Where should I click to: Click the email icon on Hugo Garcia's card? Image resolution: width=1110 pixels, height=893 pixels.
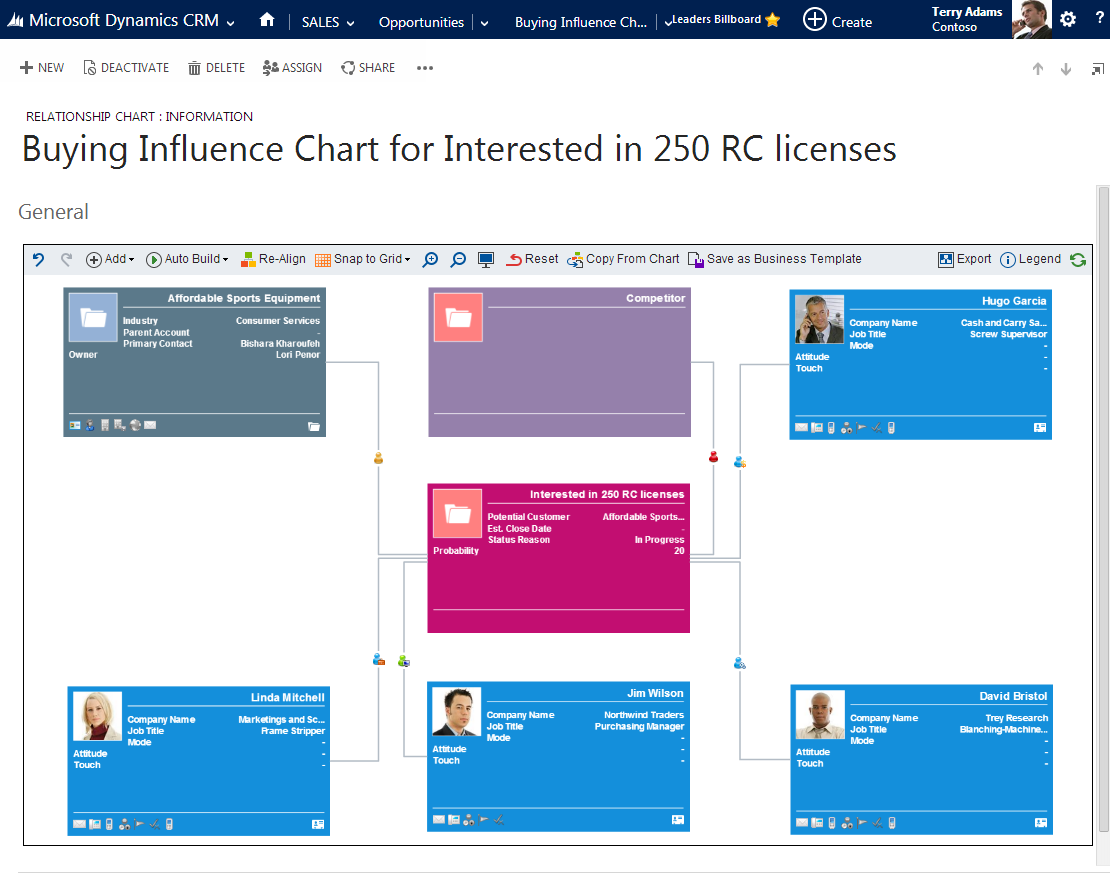801,428
